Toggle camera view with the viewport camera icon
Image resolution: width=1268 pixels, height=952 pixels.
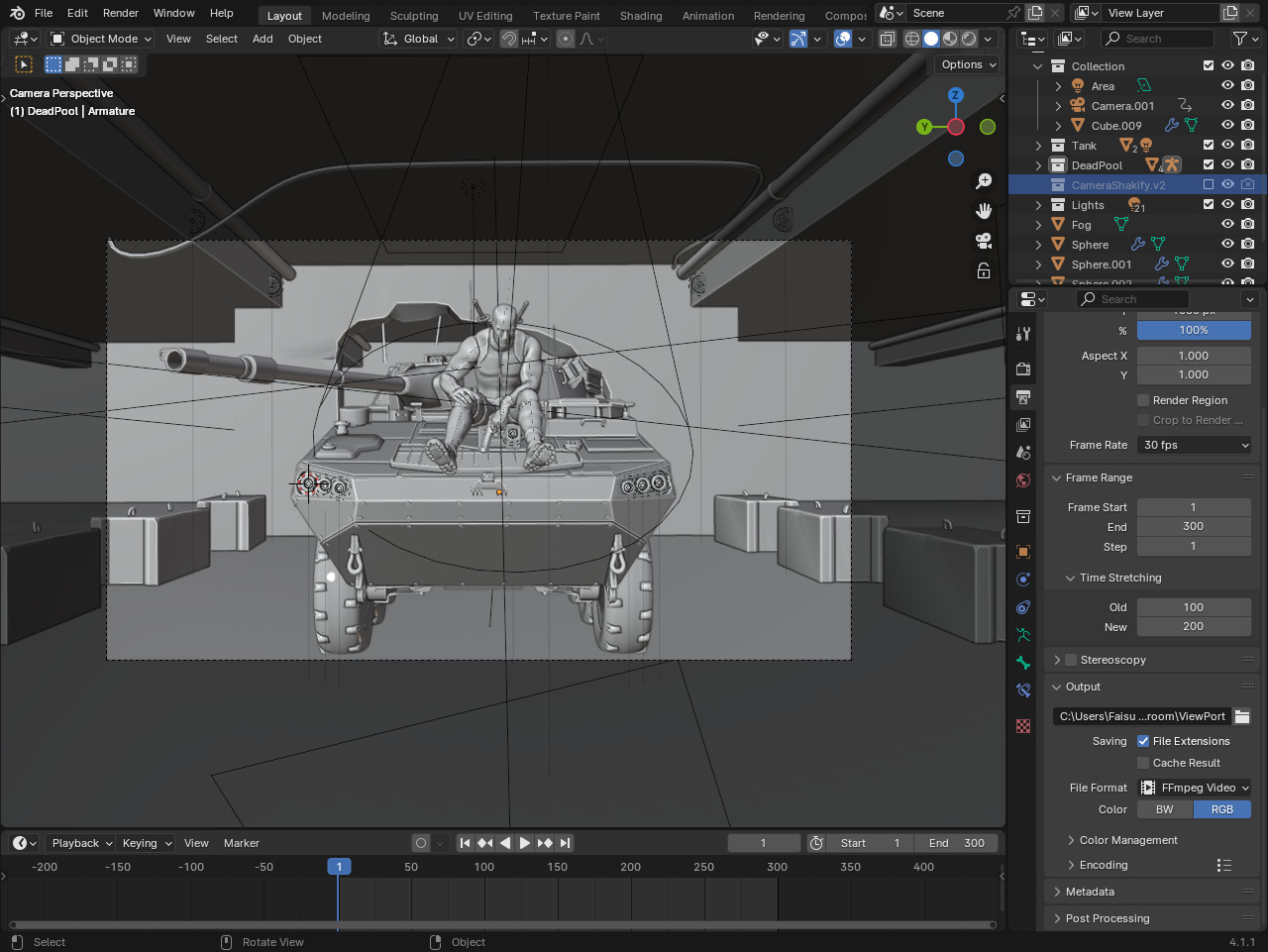(x=984, y=241)
